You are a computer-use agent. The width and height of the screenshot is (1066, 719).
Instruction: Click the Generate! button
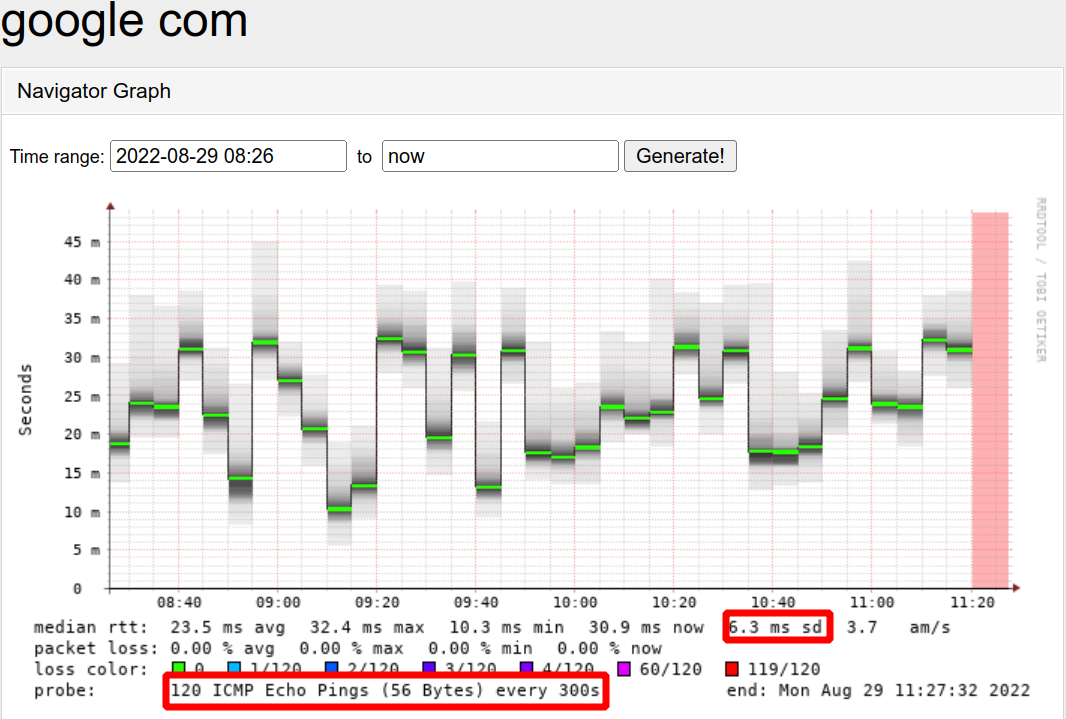[x=680, y=156]
